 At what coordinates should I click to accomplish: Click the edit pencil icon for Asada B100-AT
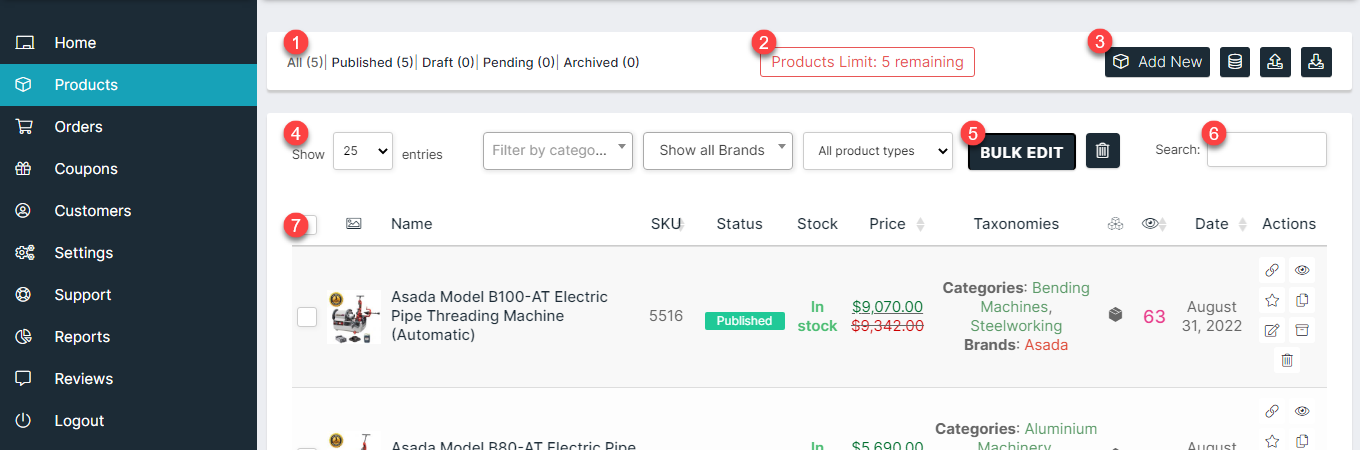(x=1272, y=331)
